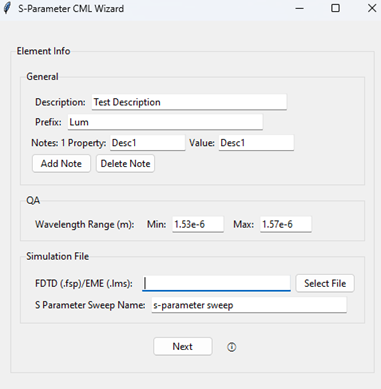Viewport: 381px width, 389px height.
Task: Maximize the S-Parameter CML Wizard window
Action: [x=335, y=8]
